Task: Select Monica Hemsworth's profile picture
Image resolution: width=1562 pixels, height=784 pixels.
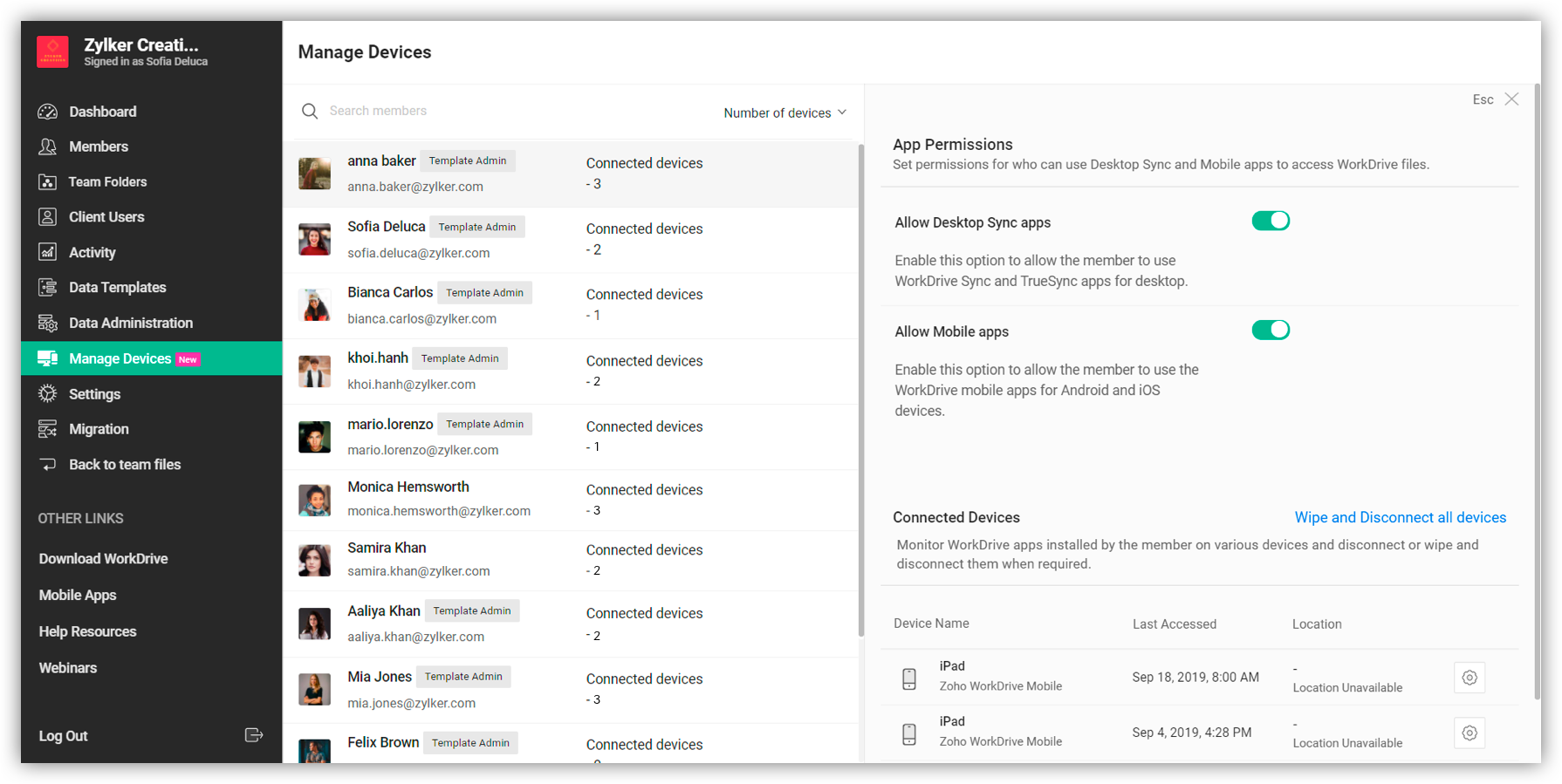Action: [x=314, y=500]
